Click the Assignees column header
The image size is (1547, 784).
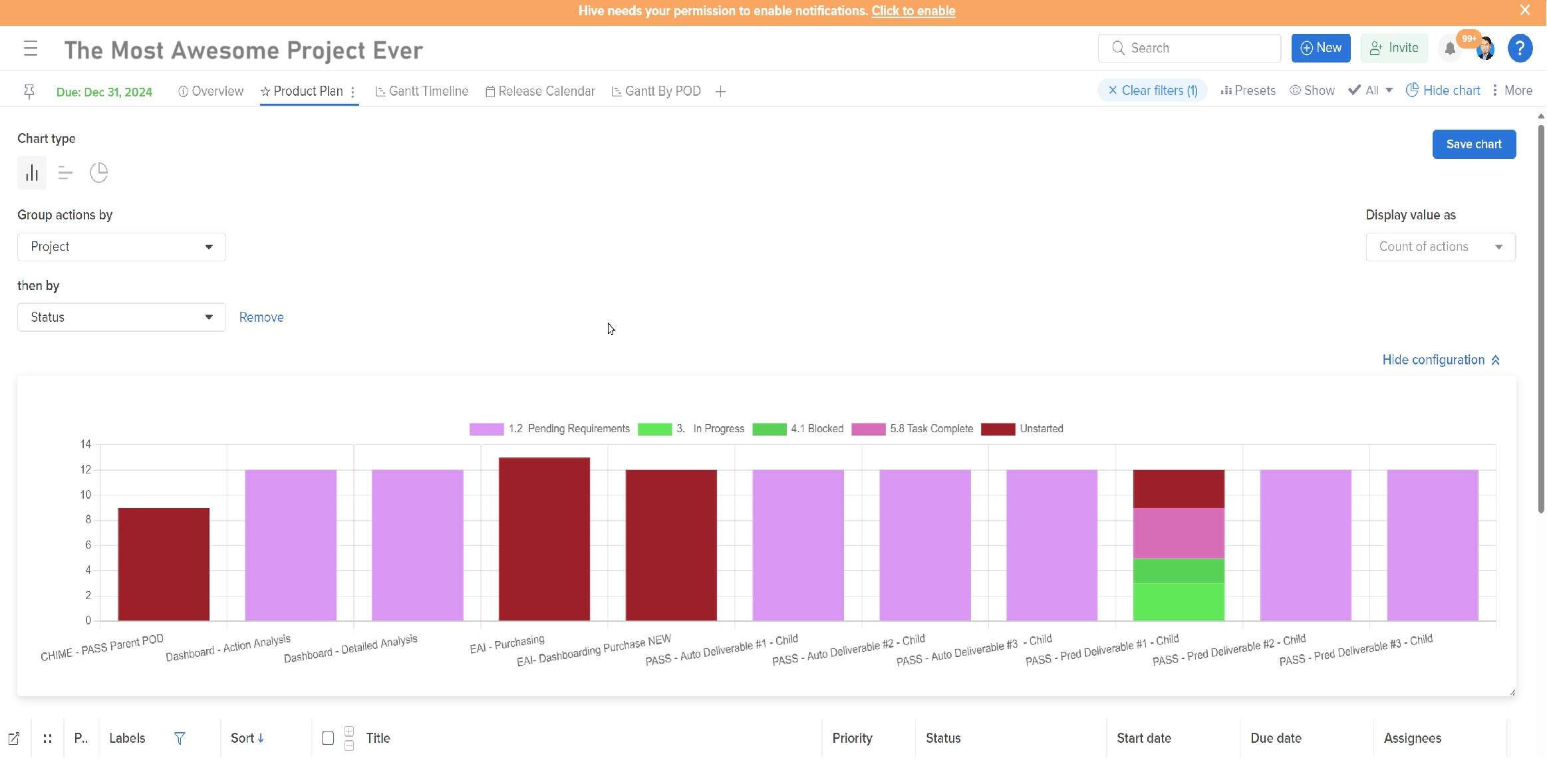(x=1413, y=738)
